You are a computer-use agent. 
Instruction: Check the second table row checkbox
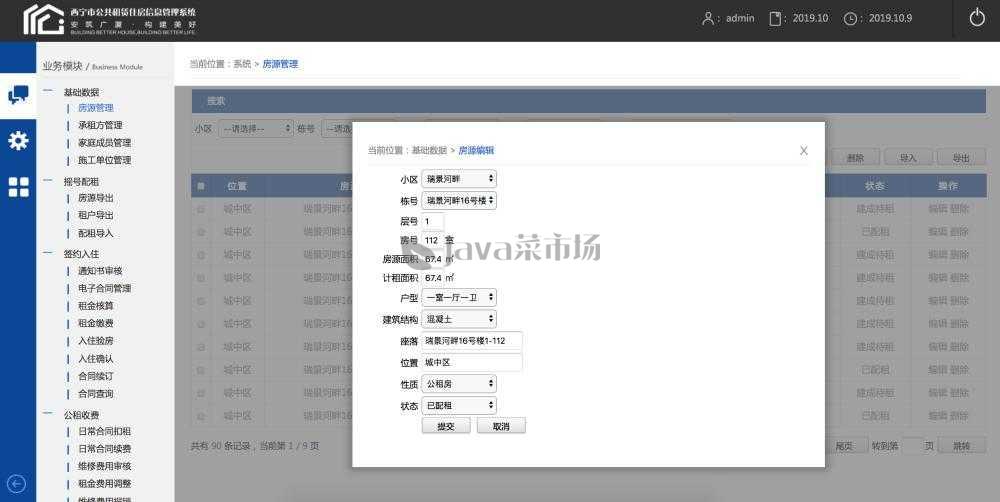pos(201,231)
